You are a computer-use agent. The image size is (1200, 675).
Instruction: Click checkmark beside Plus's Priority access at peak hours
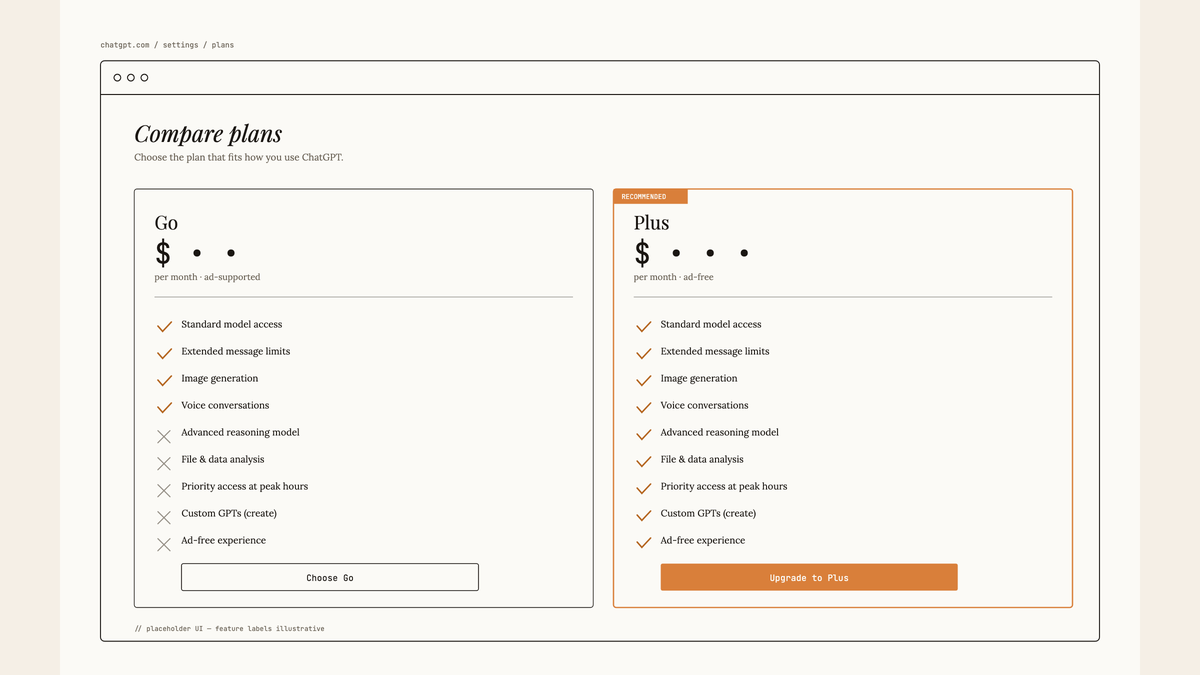[643, 488]
